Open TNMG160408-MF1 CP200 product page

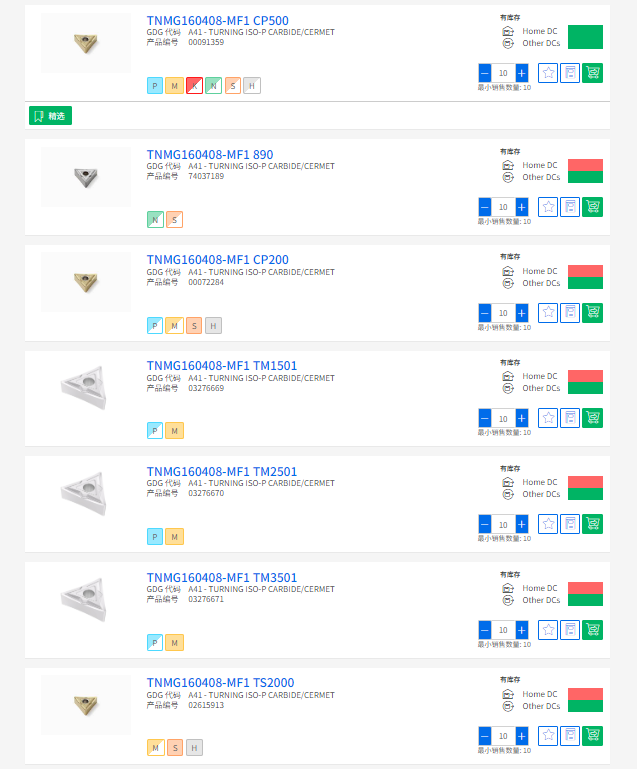click(x=217, y=260)
